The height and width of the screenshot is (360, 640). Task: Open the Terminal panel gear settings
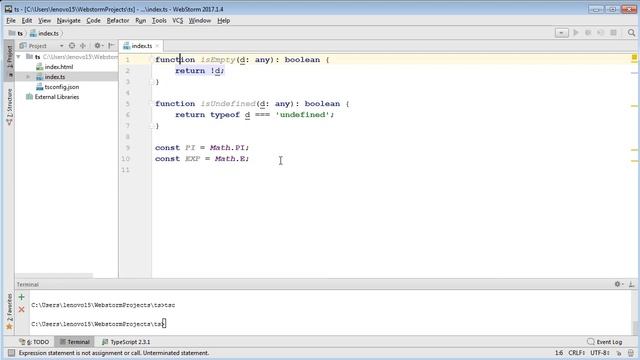618,284
